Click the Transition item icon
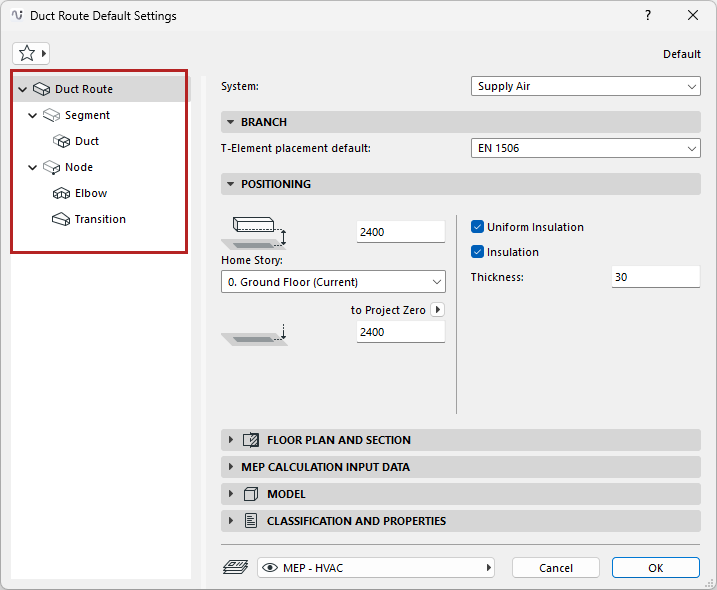Screen dimensions: 717x590 [61, 220]
